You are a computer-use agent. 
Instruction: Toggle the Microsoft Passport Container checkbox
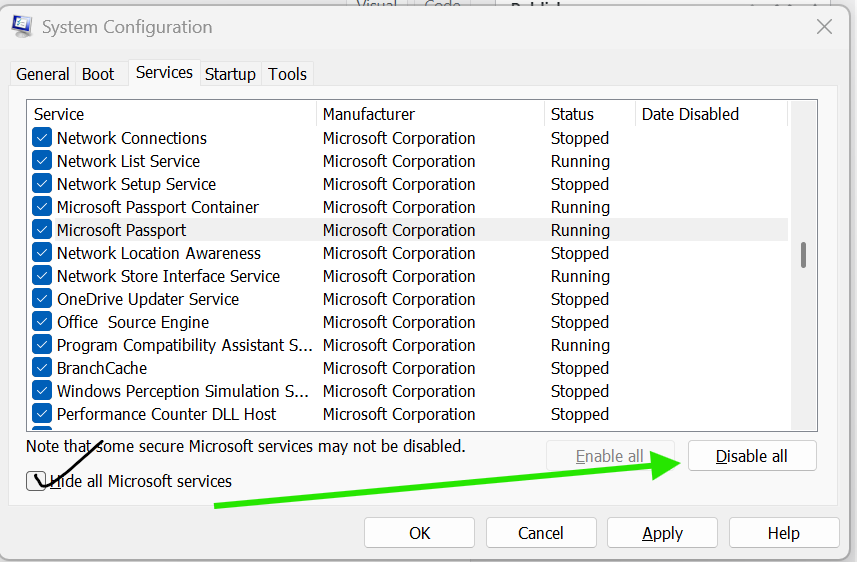[x=42, y=207]
